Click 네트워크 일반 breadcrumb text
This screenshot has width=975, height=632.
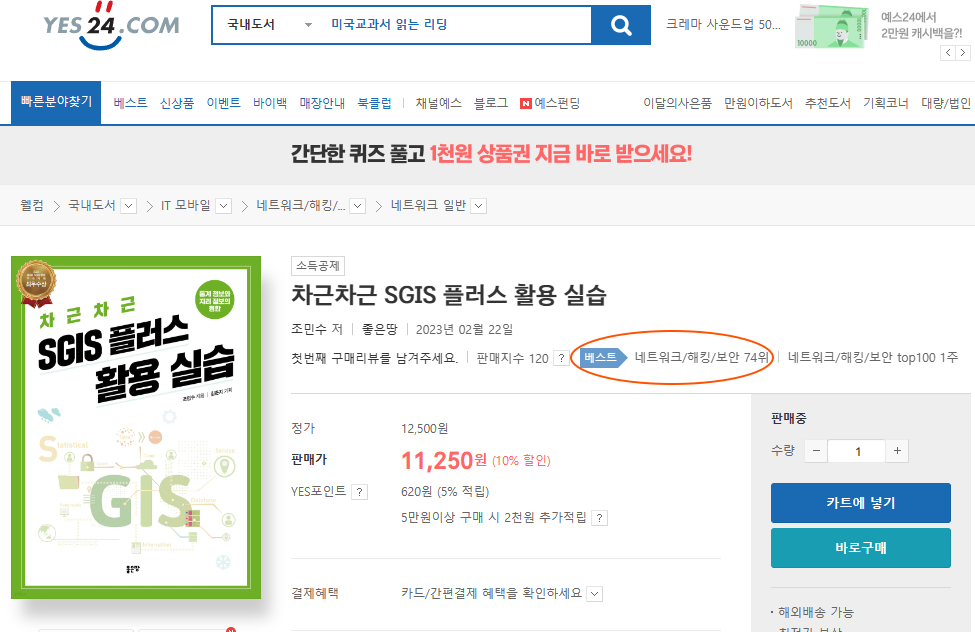pos(428,205)
